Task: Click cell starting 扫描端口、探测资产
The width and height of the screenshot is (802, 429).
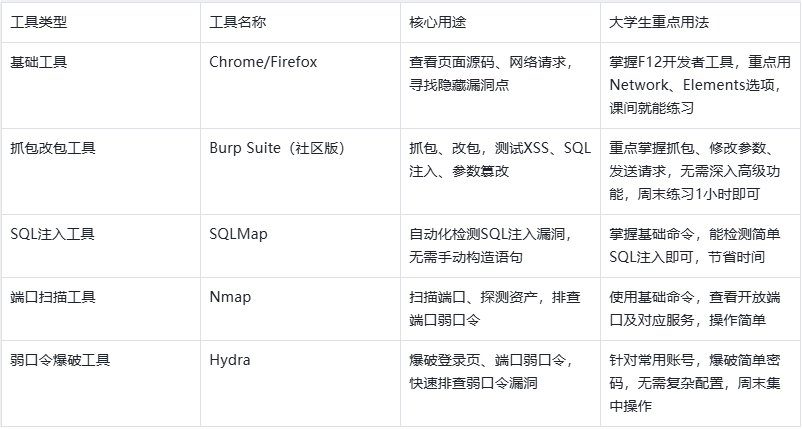Action: click(x=500, y=309)
